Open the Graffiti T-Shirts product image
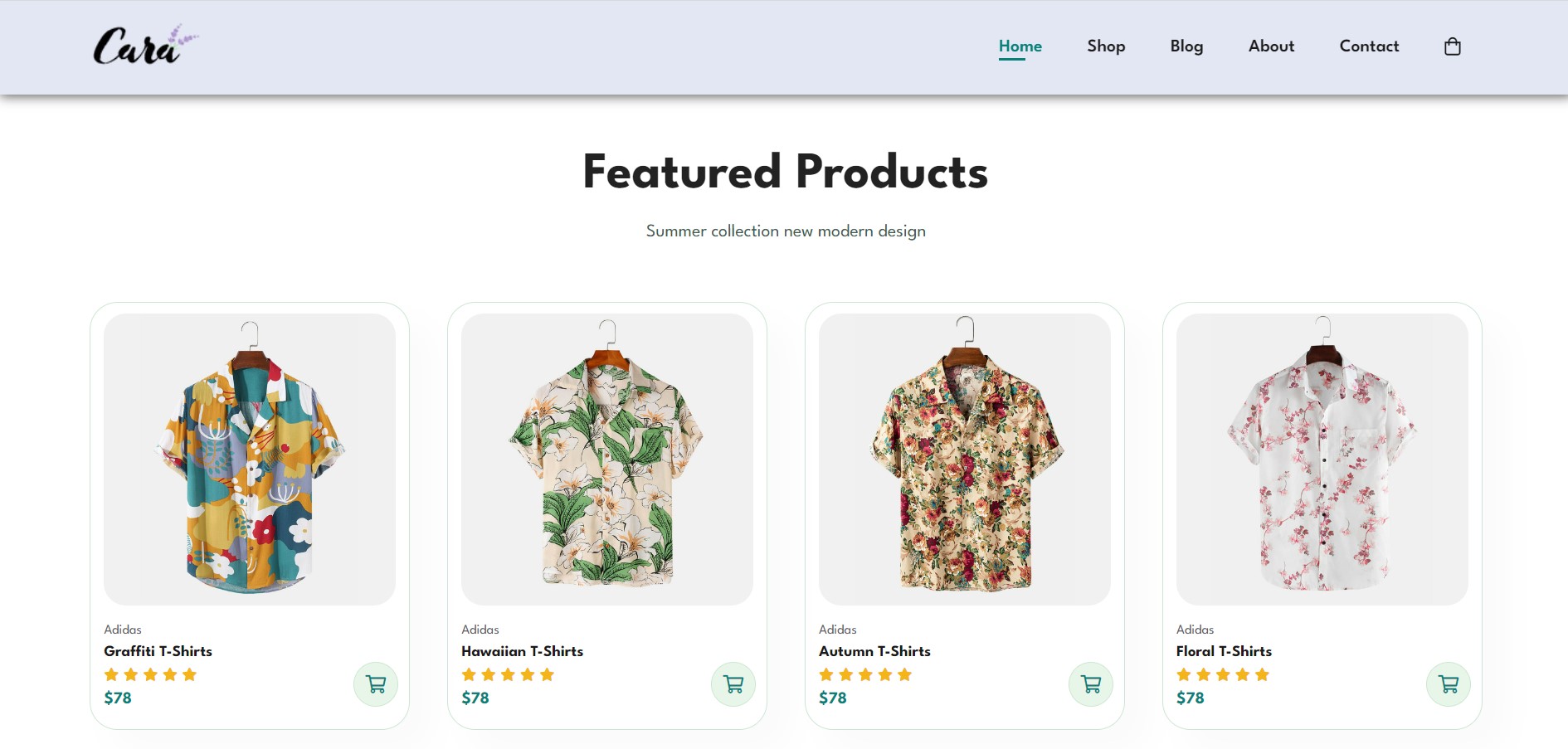The image size is (1568, 749). point(249,456)
